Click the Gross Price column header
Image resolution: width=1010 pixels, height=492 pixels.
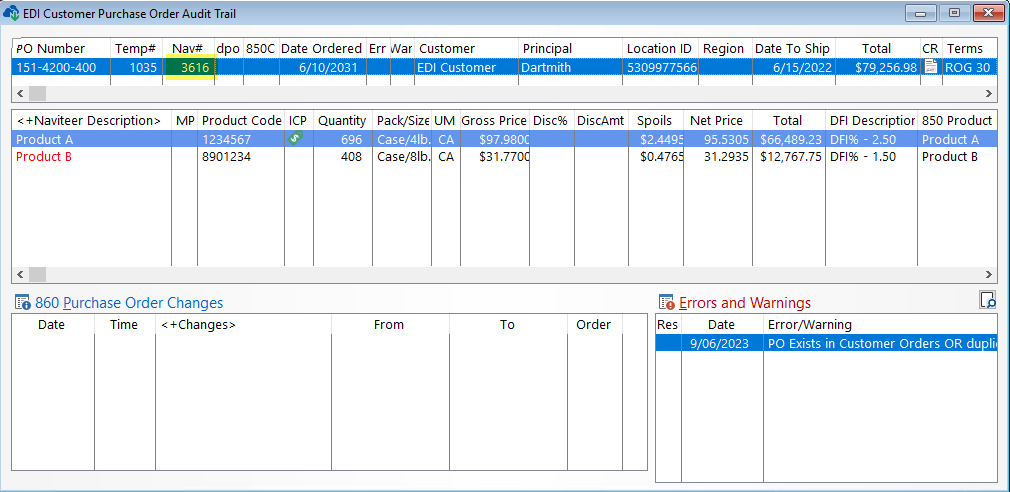(x=494, y=120)
